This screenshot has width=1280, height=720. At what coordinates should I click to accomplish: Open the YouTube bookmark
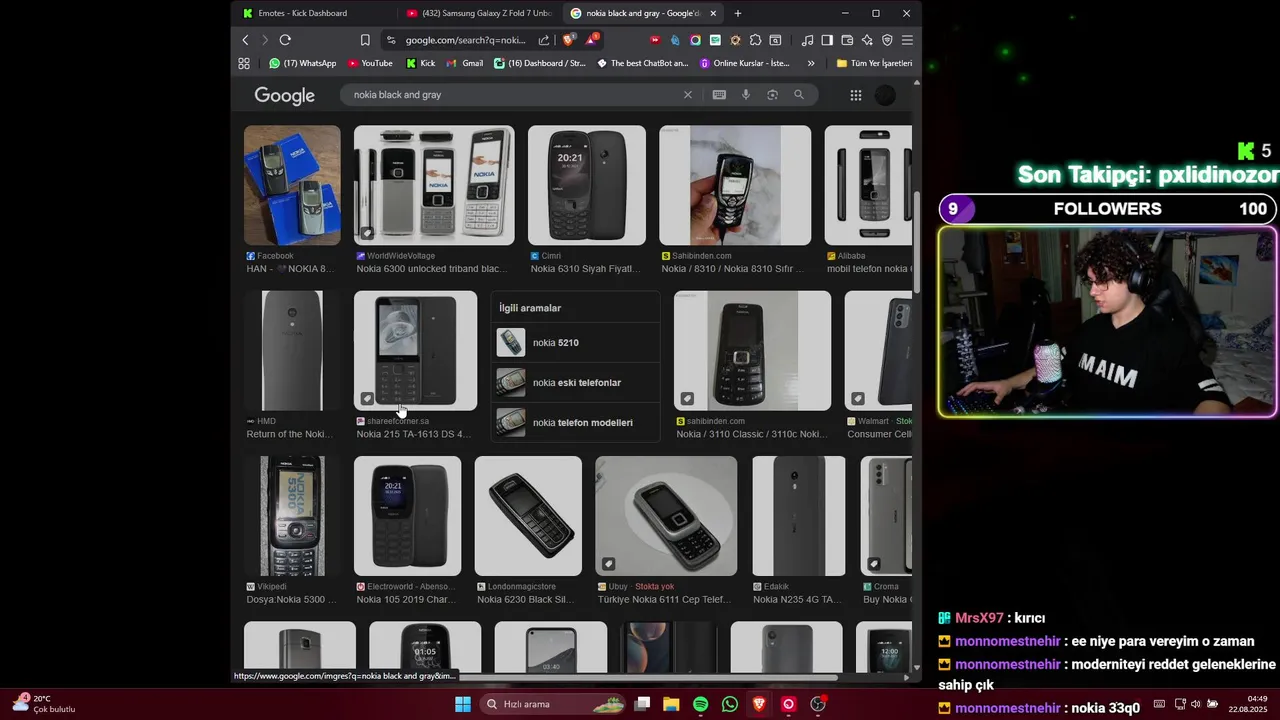[370, 63]
